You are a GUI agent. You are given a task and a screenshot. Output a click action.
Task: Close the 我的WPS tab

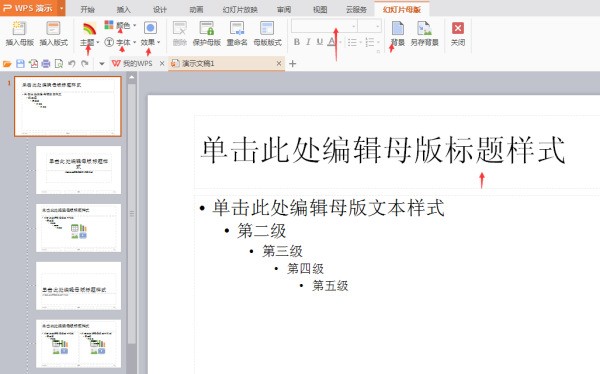coord(162,64)
